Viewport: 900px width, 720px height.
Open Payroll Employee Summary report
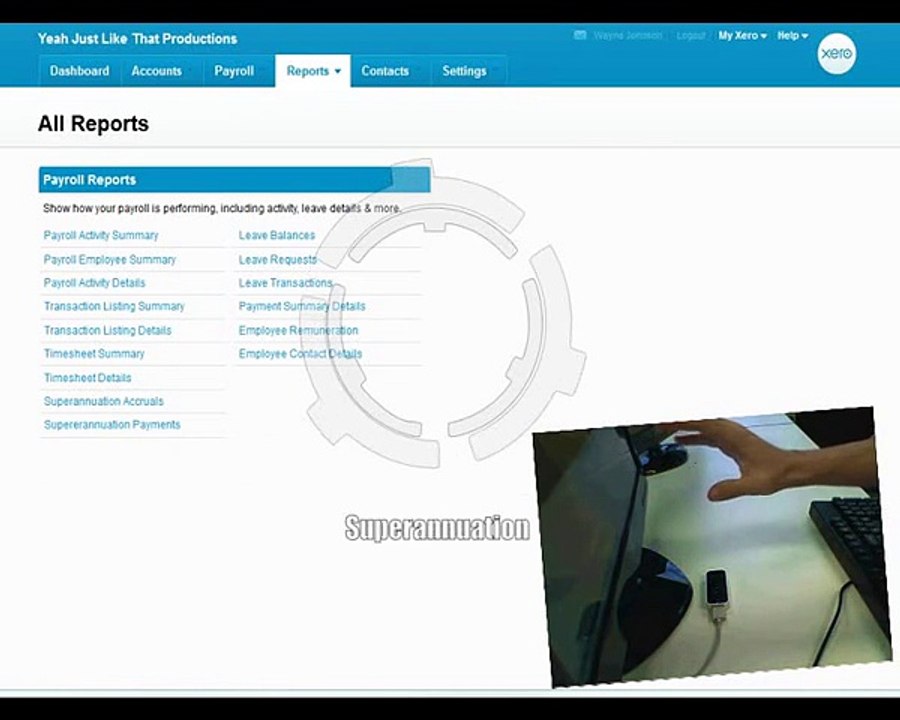[x=110, y=260]
